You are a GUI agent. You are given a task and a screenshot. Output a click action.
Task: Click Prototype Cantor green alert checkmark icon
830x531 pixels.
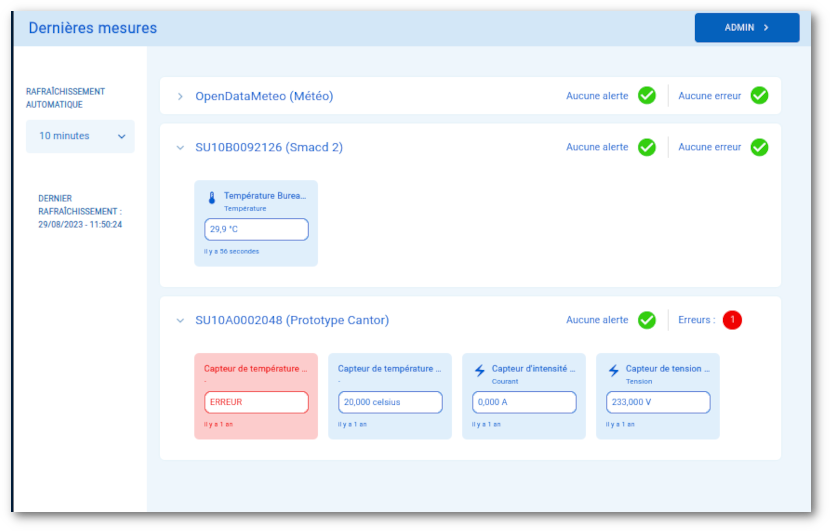(647, 320)
